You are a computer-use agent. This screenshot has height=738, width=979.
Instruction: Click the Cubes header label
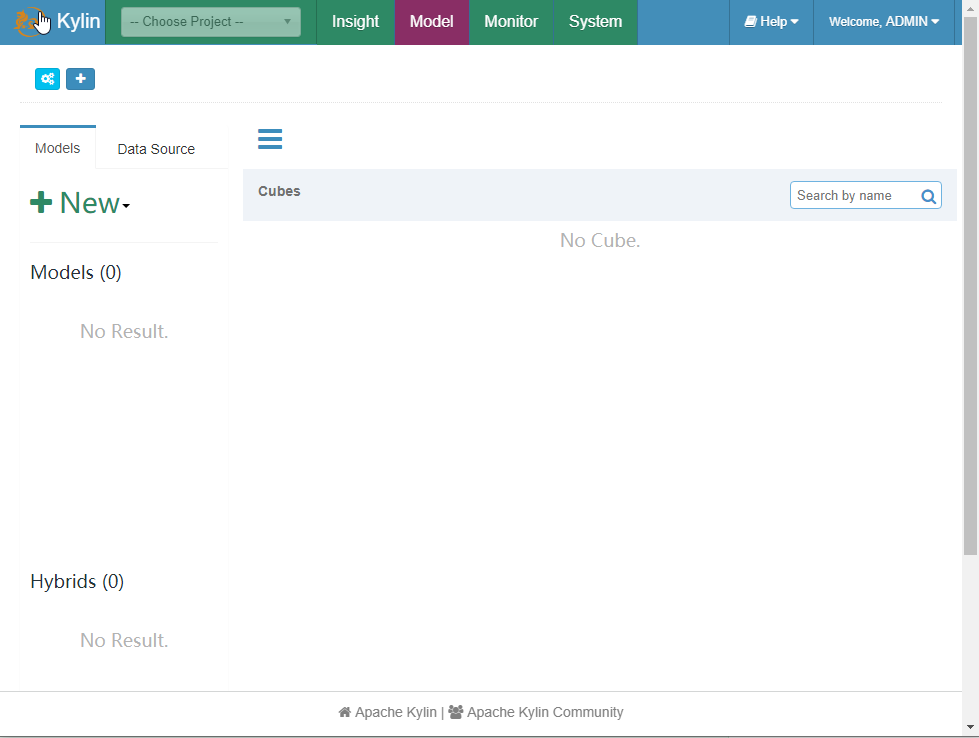tap(279, 191)
